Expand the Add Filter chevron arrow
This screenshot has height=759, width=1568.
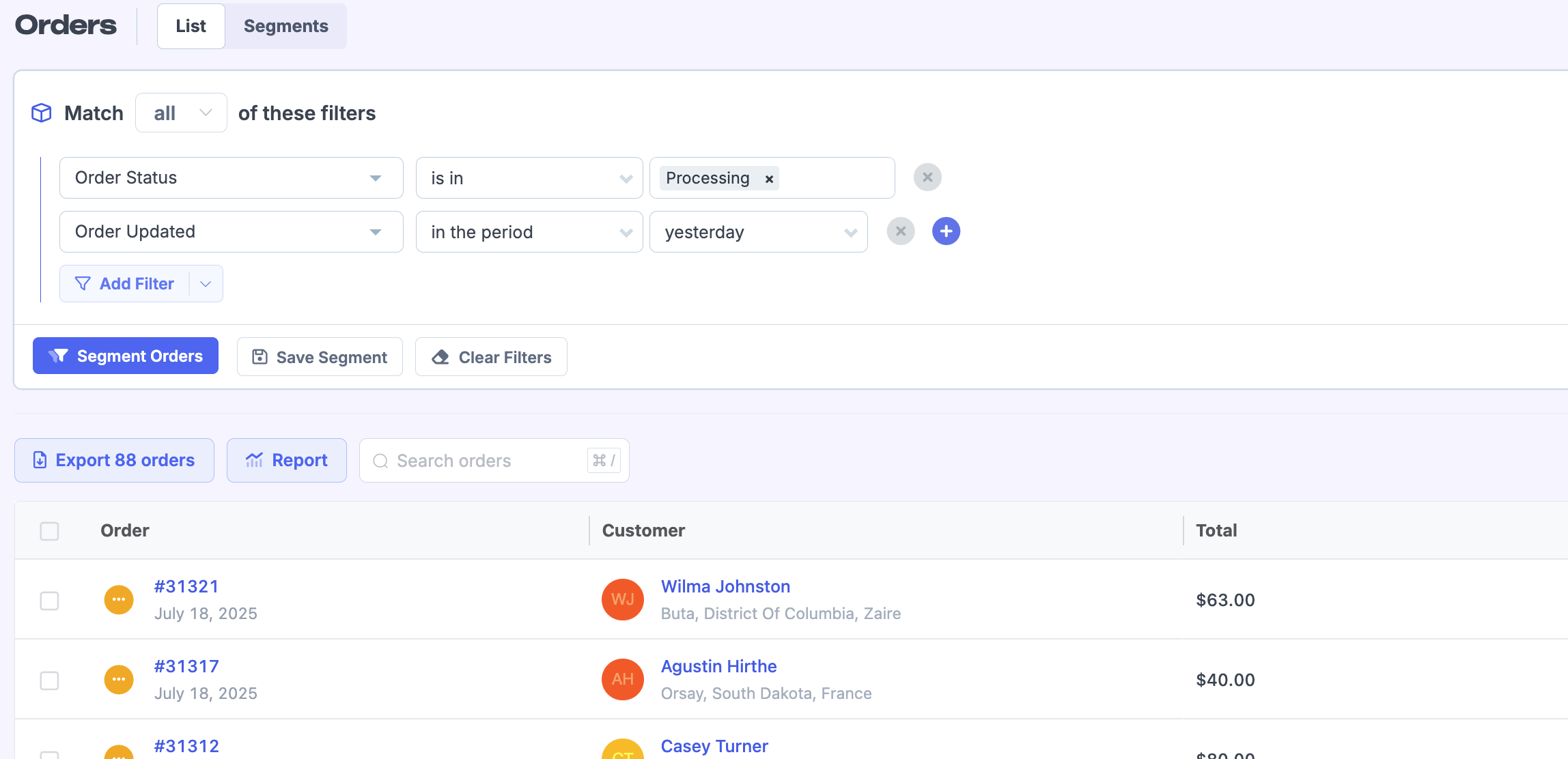tap(206, 284)
